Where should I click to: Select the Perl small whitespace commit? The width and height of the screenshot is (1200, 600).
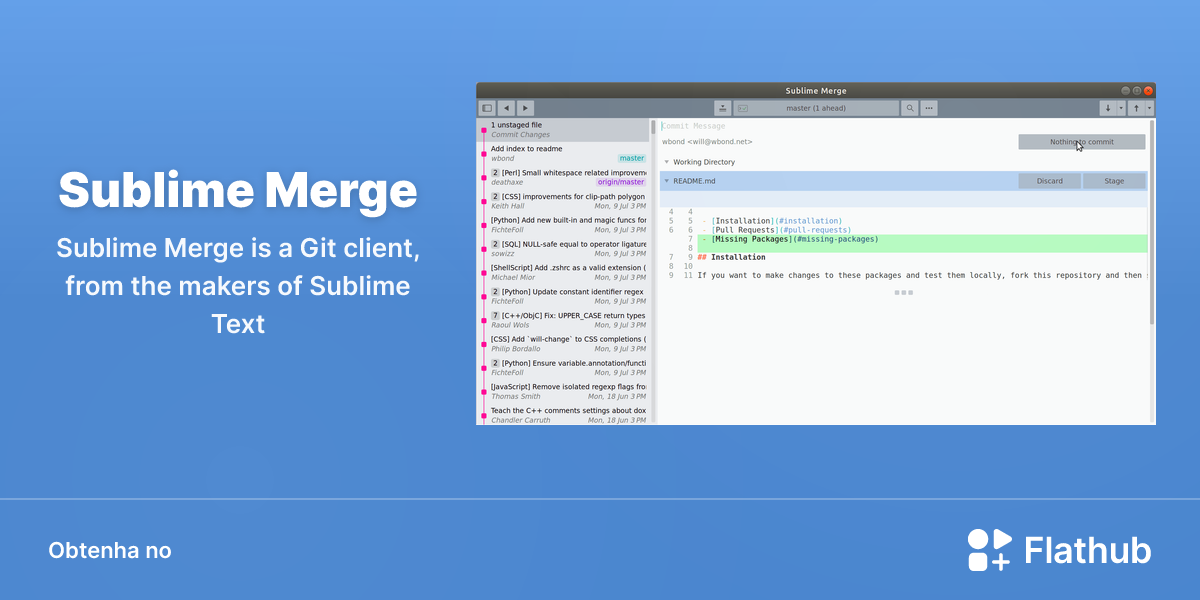tap(564, 178)
